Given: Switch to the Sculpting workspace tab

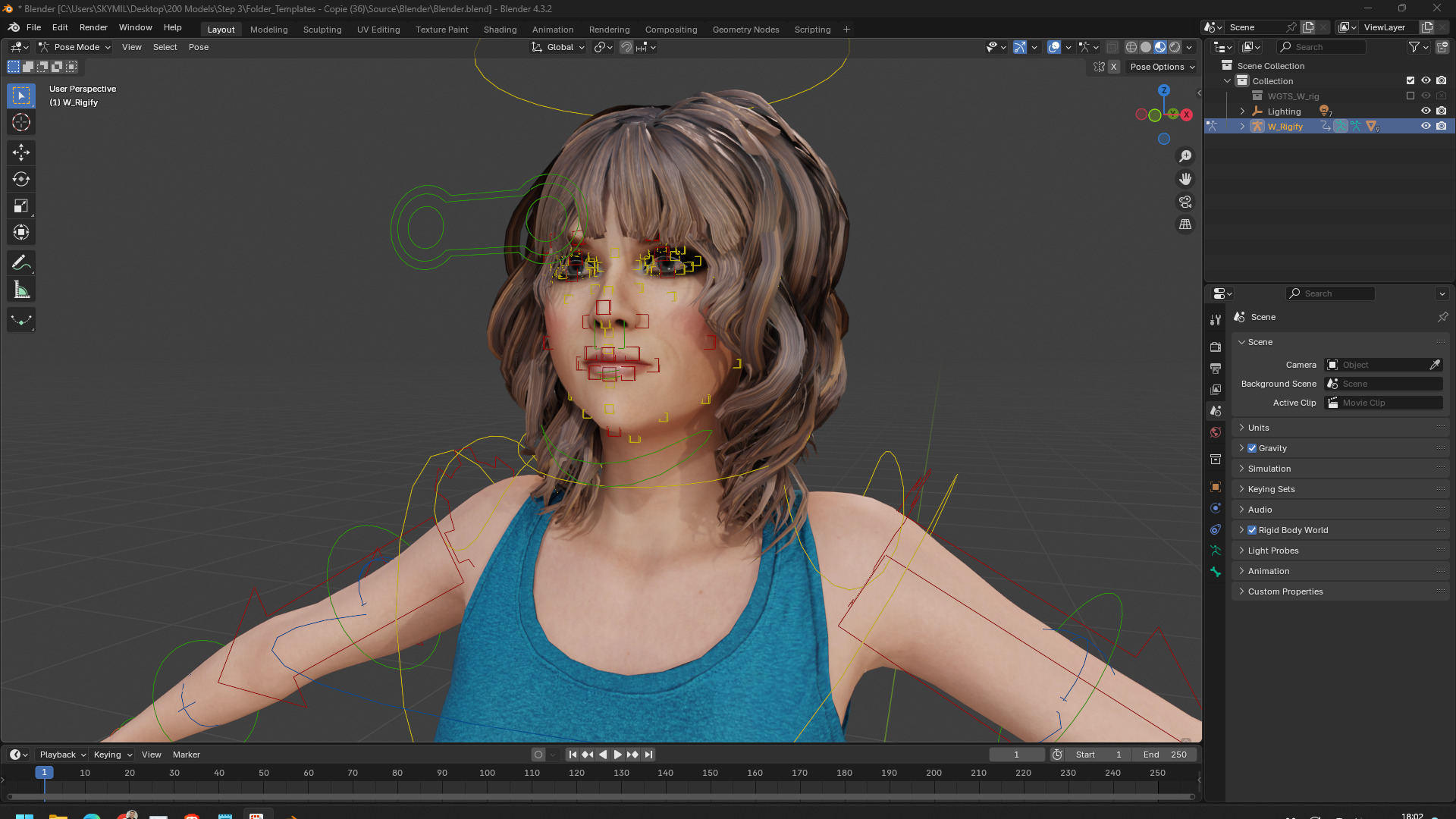Looking at the screenshot, I should tap(322, 30).
